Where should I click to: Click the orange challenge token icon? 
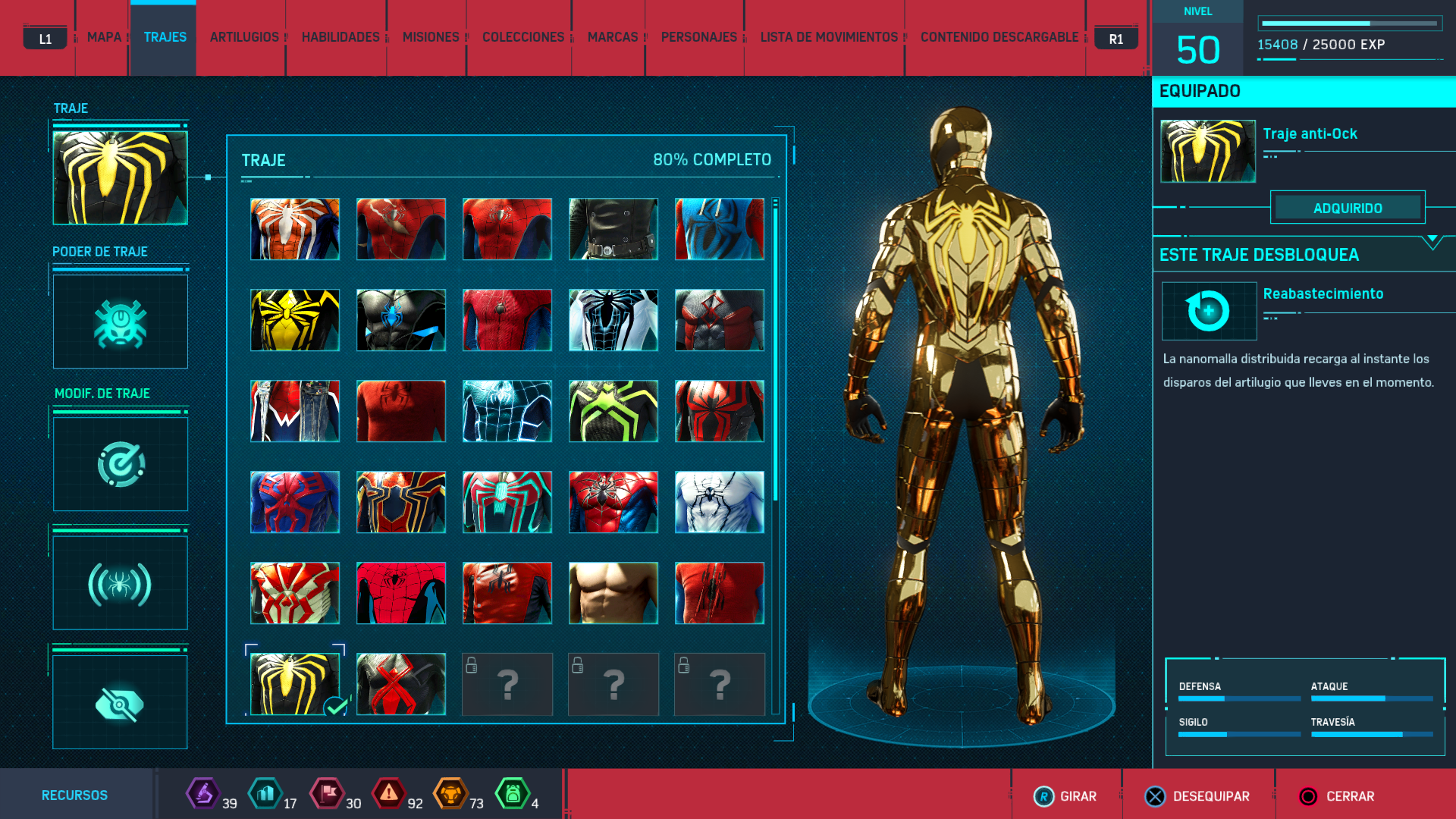450,794
